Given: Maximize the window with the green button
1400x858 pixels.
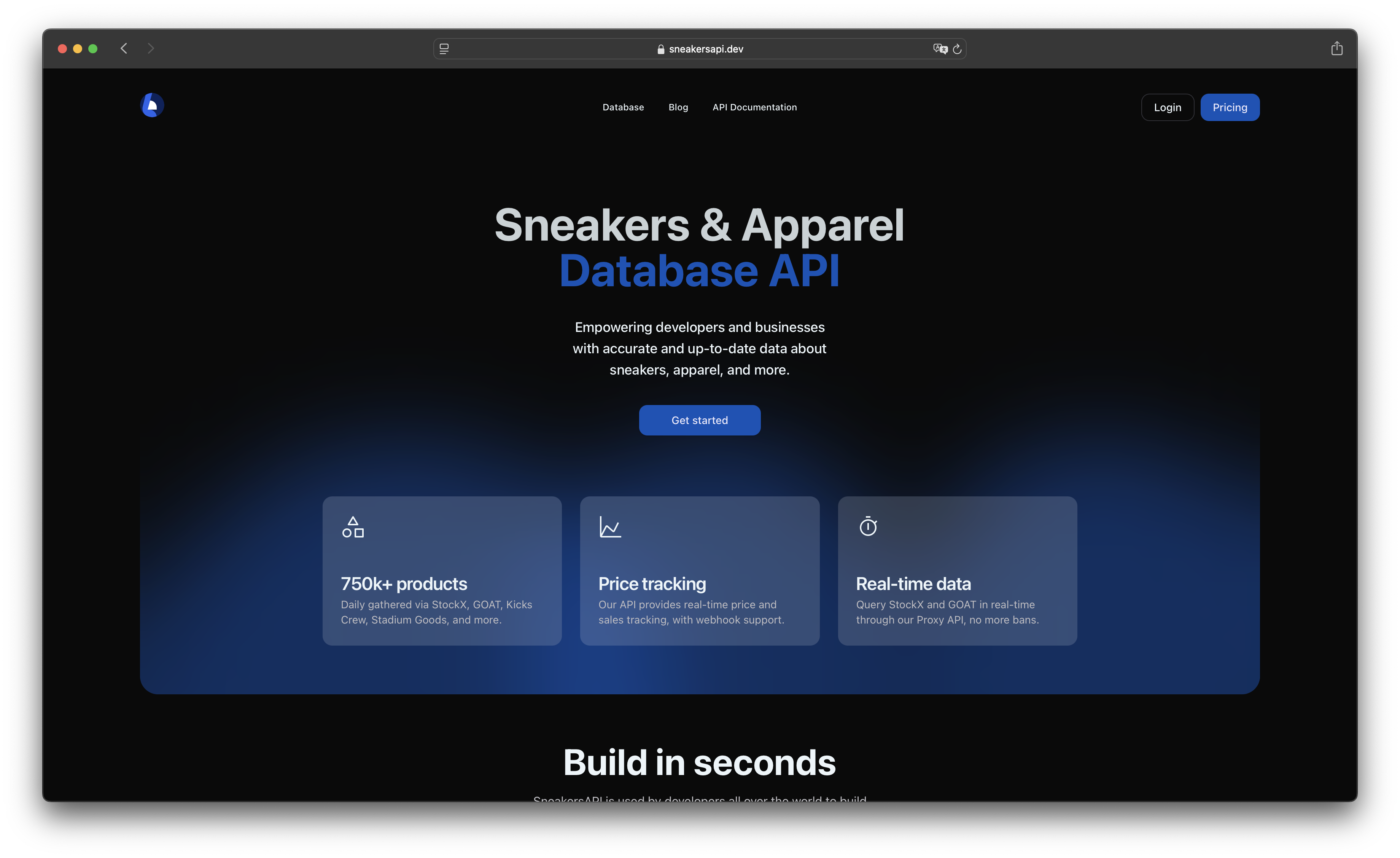Looking at the screenshot, I should coord(93,49).
